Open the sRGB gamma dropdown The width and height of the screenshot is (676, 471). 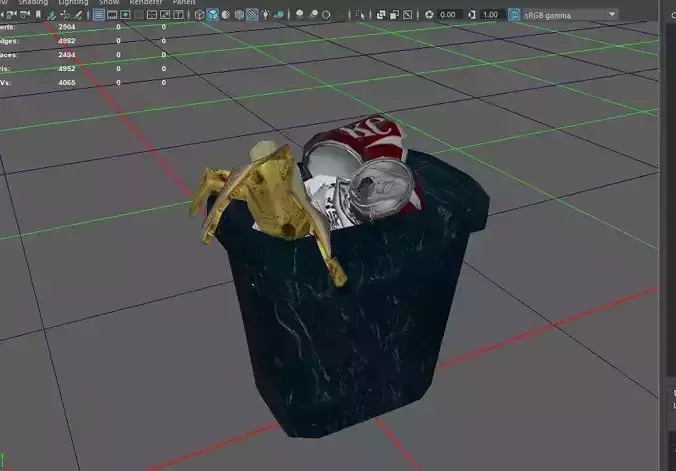(570, 15)
